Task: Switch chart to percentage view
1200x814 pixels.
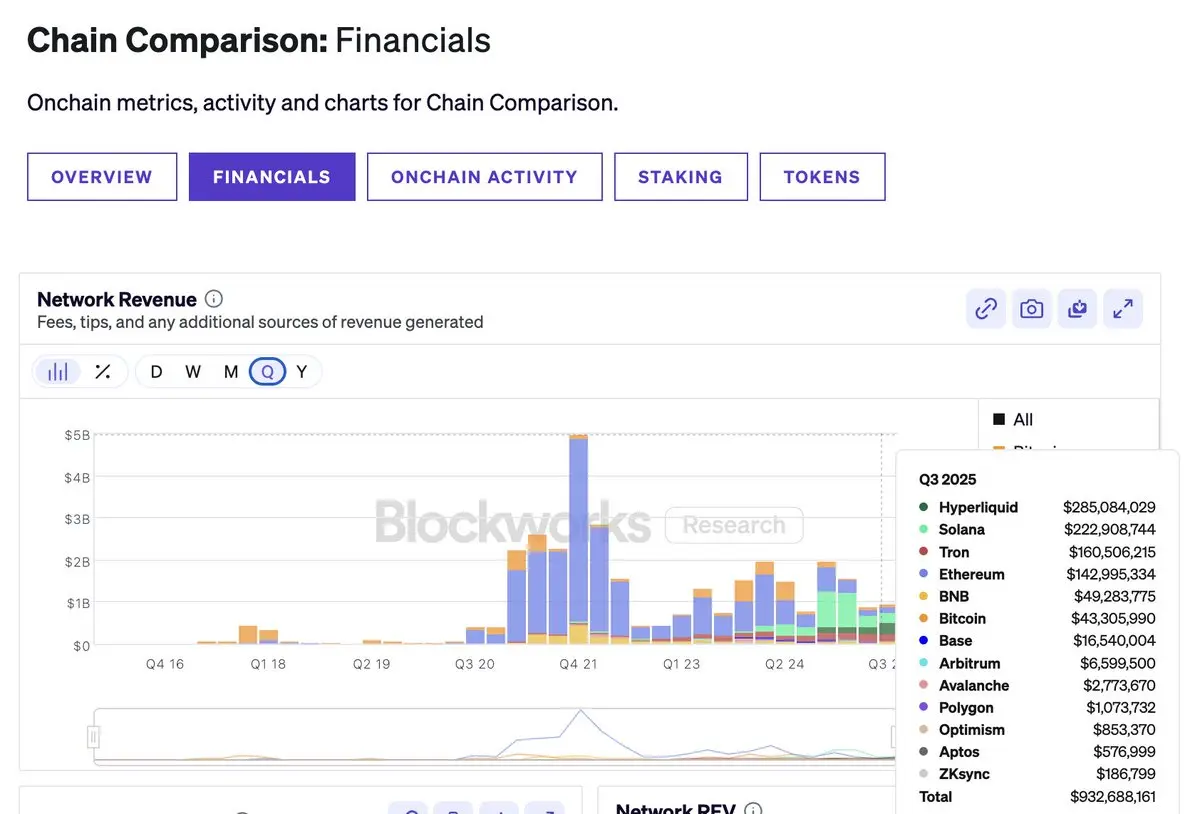Action: point(103,372)
